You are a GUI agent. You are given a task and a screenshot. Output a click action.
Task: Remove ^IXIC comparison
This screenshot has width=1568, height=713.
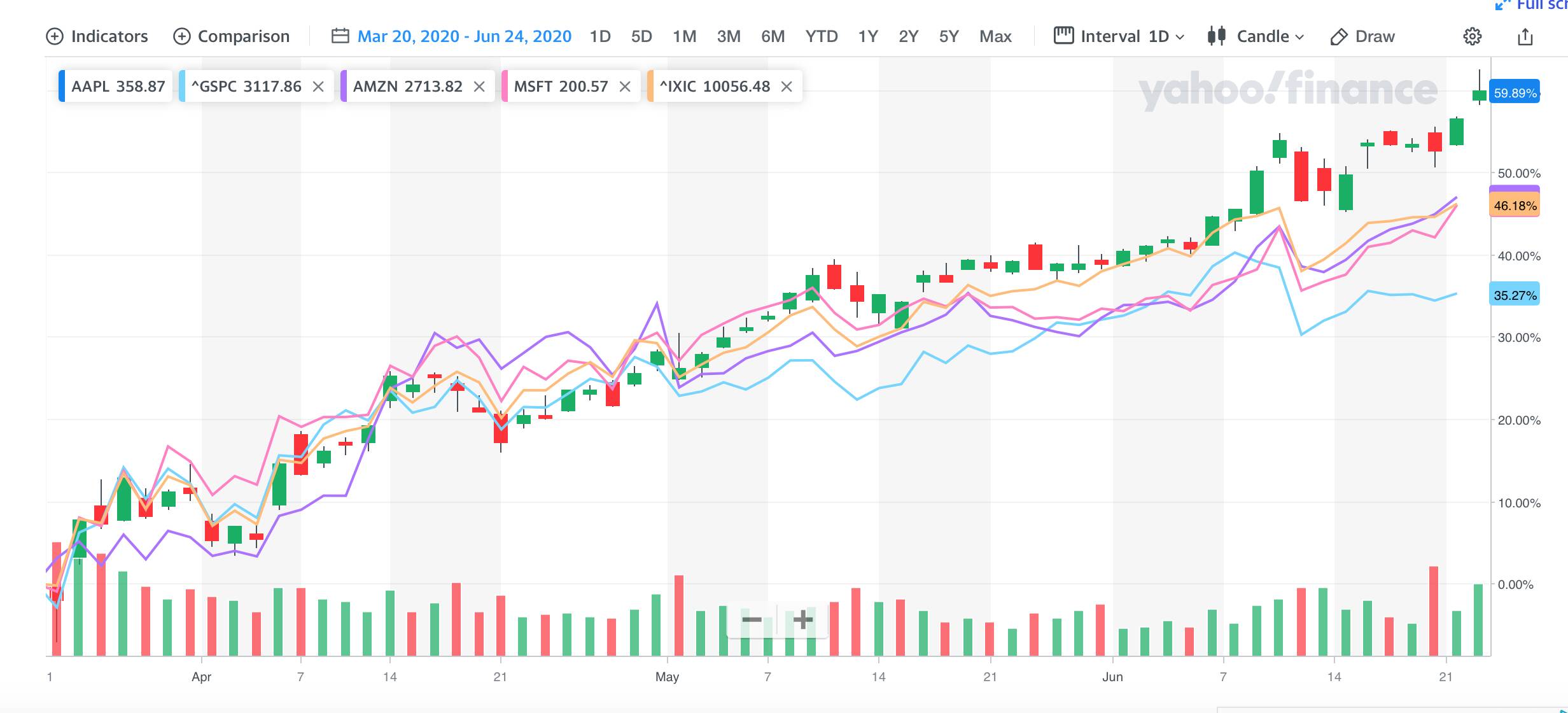click(787, 87)
